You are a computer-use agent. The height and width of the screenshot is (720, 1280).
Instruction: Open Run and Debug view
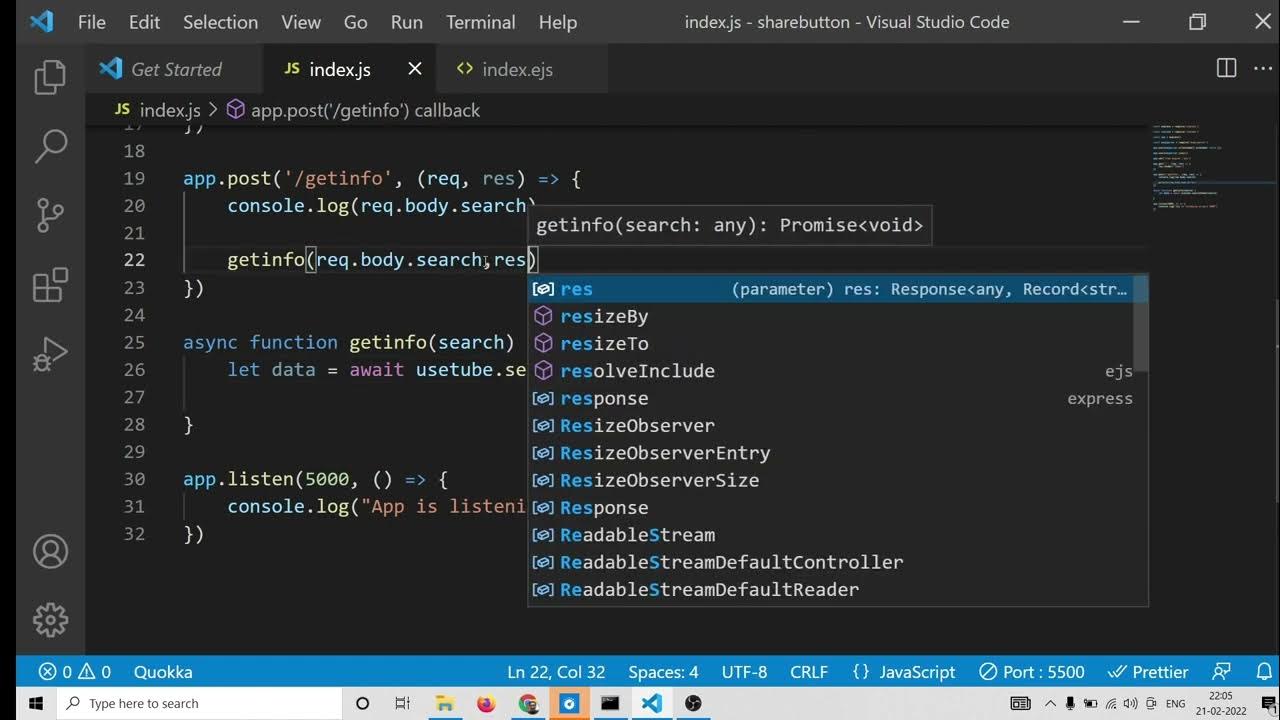[x=49, y=355]
